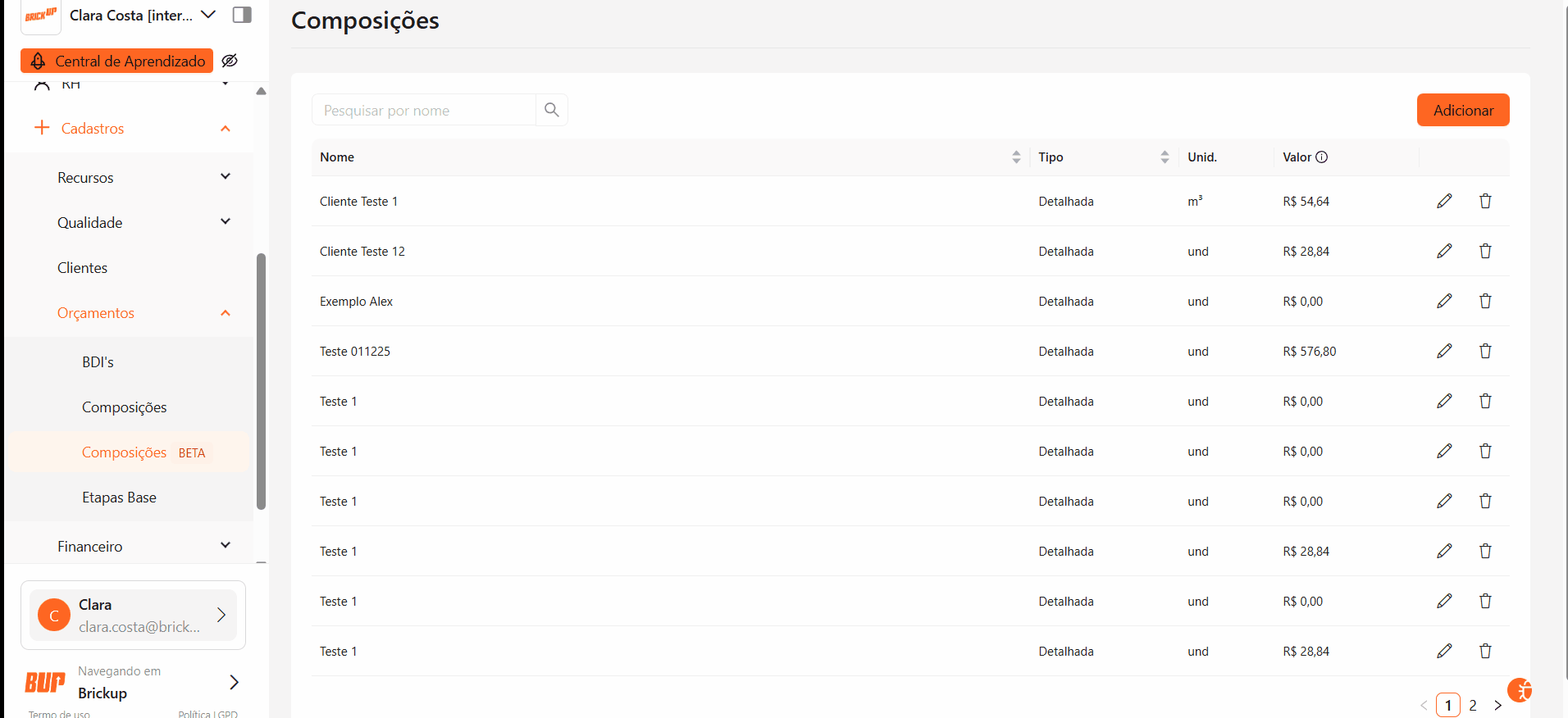Viewport: 1568px width, 718px height.
Task: Go to BDI's menu item
Action: tap(98, 362)
